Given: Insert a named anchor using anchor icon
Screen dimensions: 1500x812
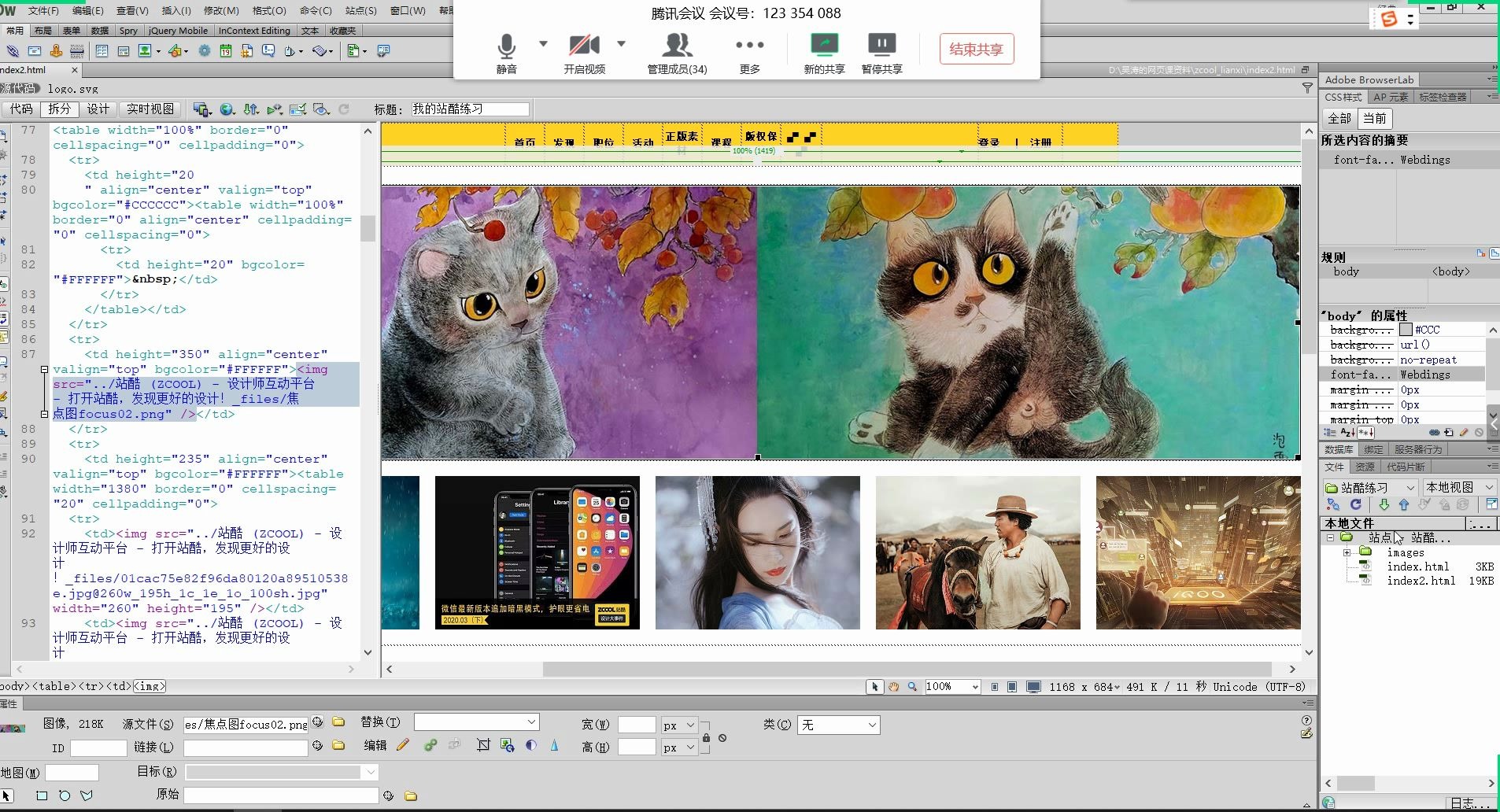Looking at the screenshot, I should [x=56, y=51].
